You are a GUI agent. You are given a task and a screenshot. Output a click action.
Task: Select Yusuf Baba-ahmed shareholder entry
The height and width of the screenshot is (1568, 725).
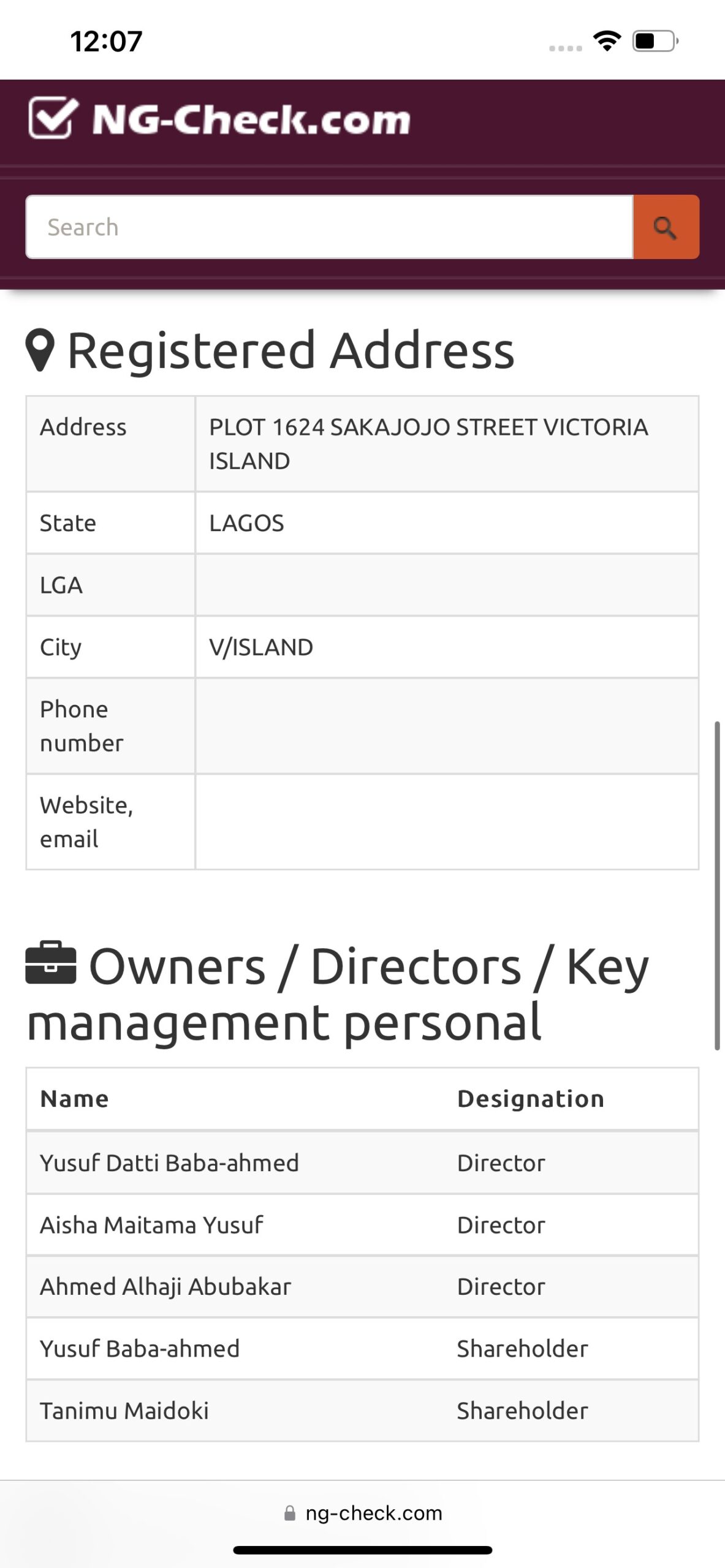pyautogui.click(x=362, y=1348)
